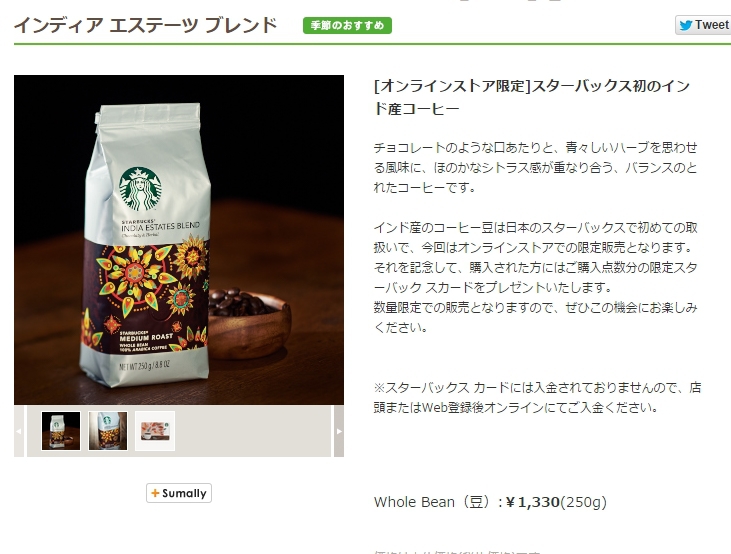Screen dimensions: 731x554
Task: Add the item via the Sumally button
Action: point(179,493)
